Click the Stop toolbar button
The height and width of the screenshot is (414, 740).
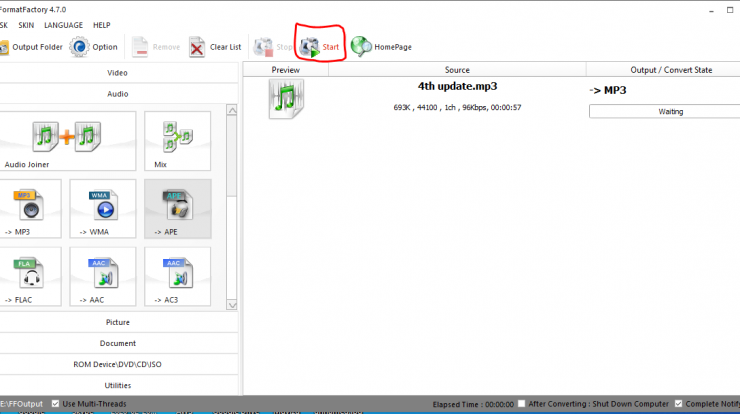point(273,47)
